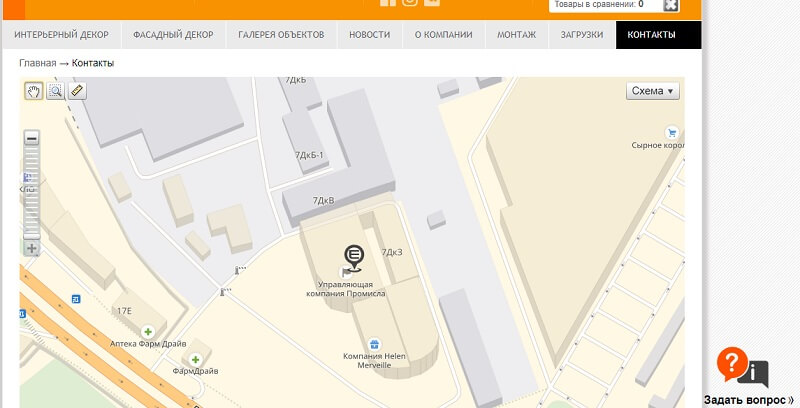
Task: Activate the magnifier zoom-area tool
Action: click(x=55, y=91)
